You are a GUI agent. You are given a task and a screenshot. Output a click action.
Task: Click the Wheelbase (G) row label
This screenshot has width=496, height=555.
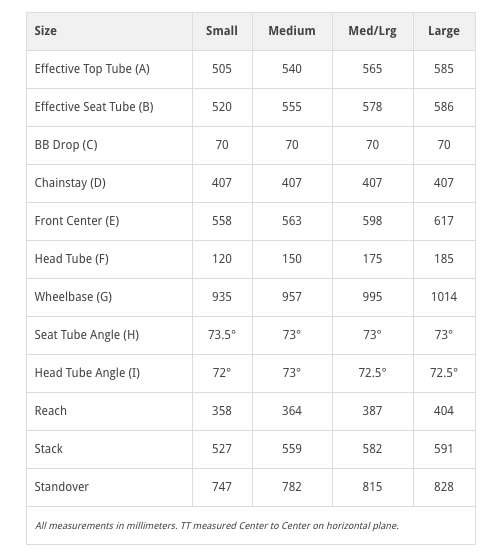pyautogui.click(x=73, y=297)
